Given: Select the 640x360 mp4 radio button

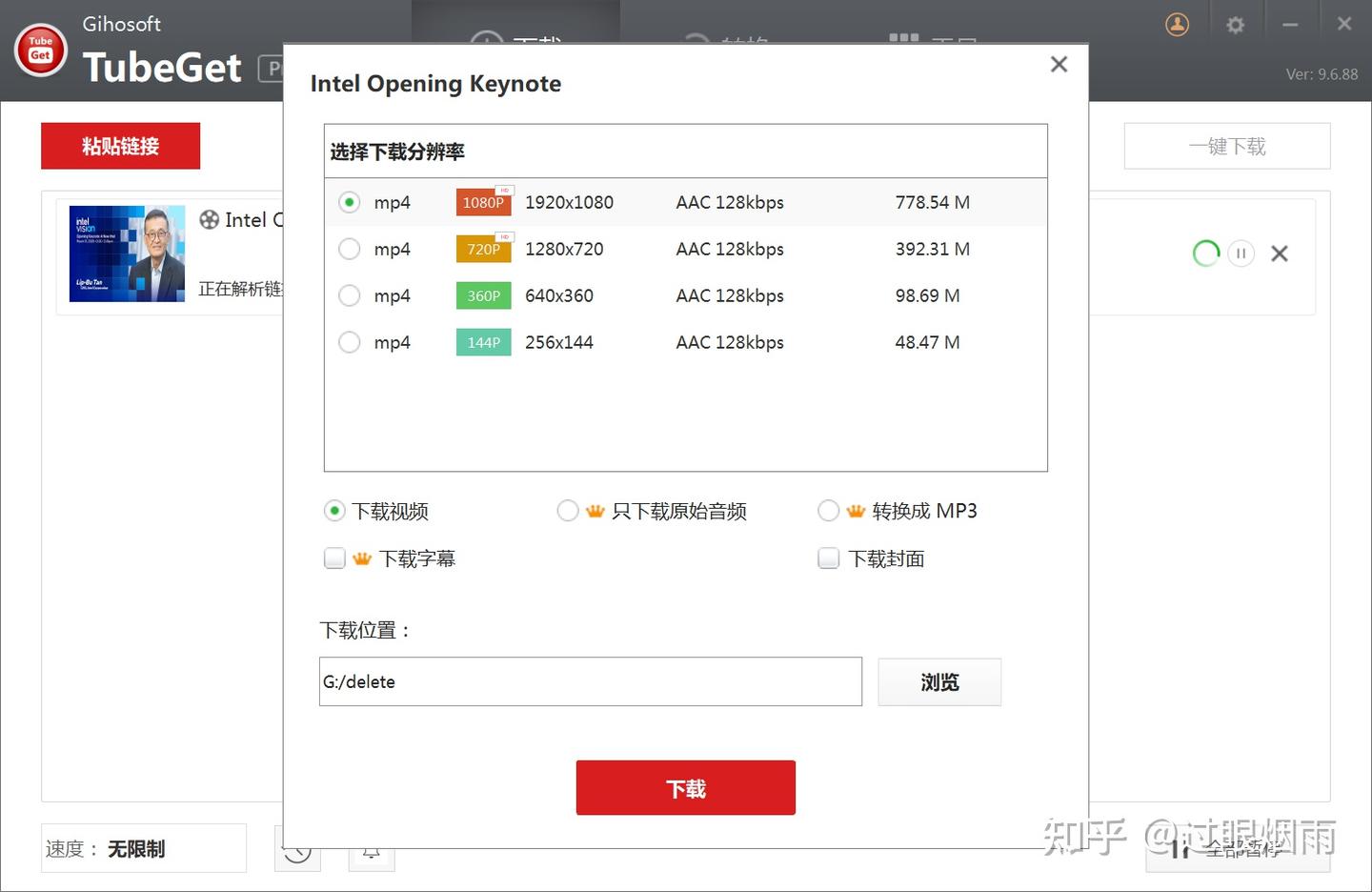Looking at the screenshot, I should (350, 295).
